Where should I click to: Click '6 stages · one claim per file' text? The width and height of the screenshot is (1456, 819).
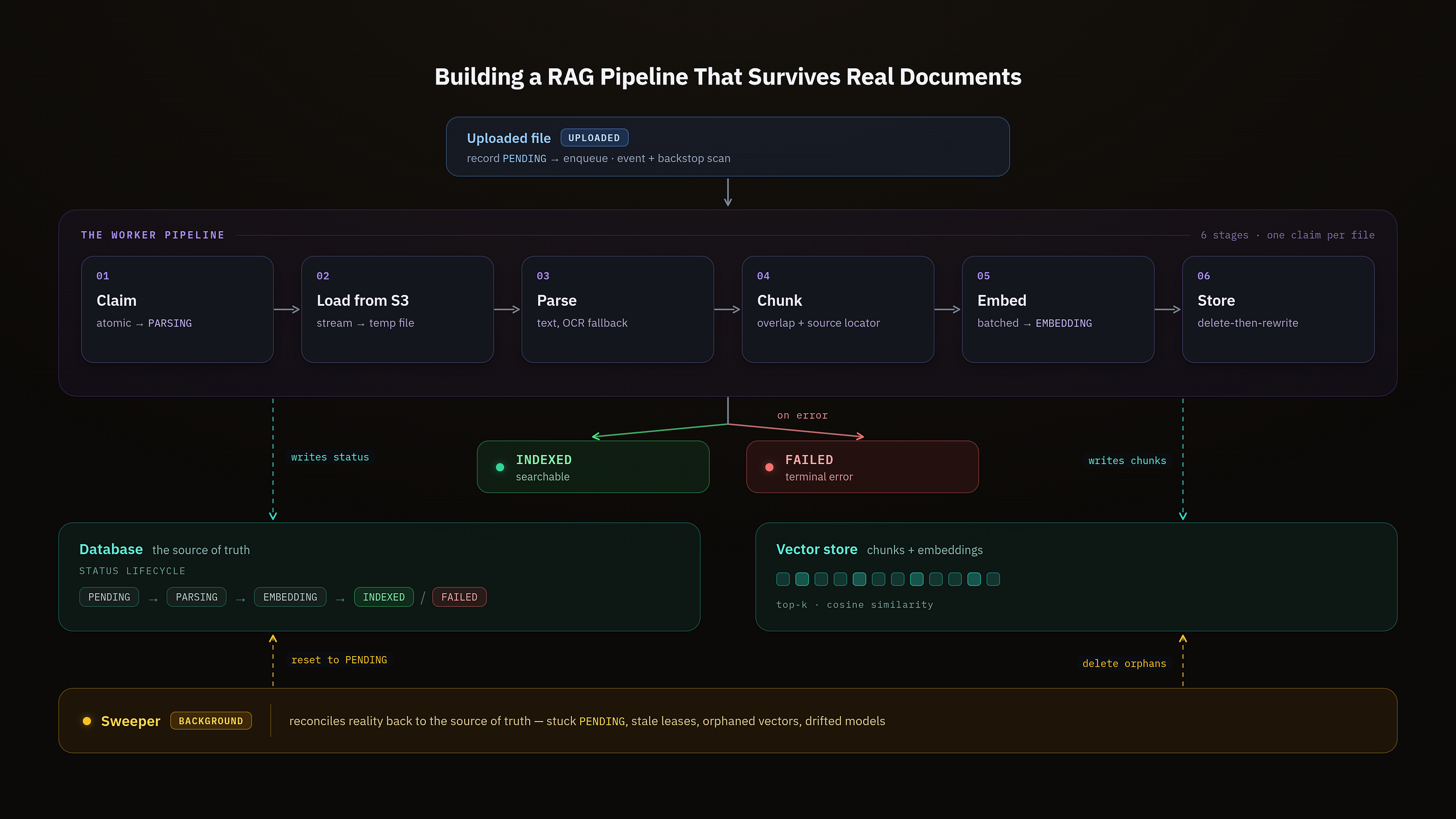coord(1287,235)
